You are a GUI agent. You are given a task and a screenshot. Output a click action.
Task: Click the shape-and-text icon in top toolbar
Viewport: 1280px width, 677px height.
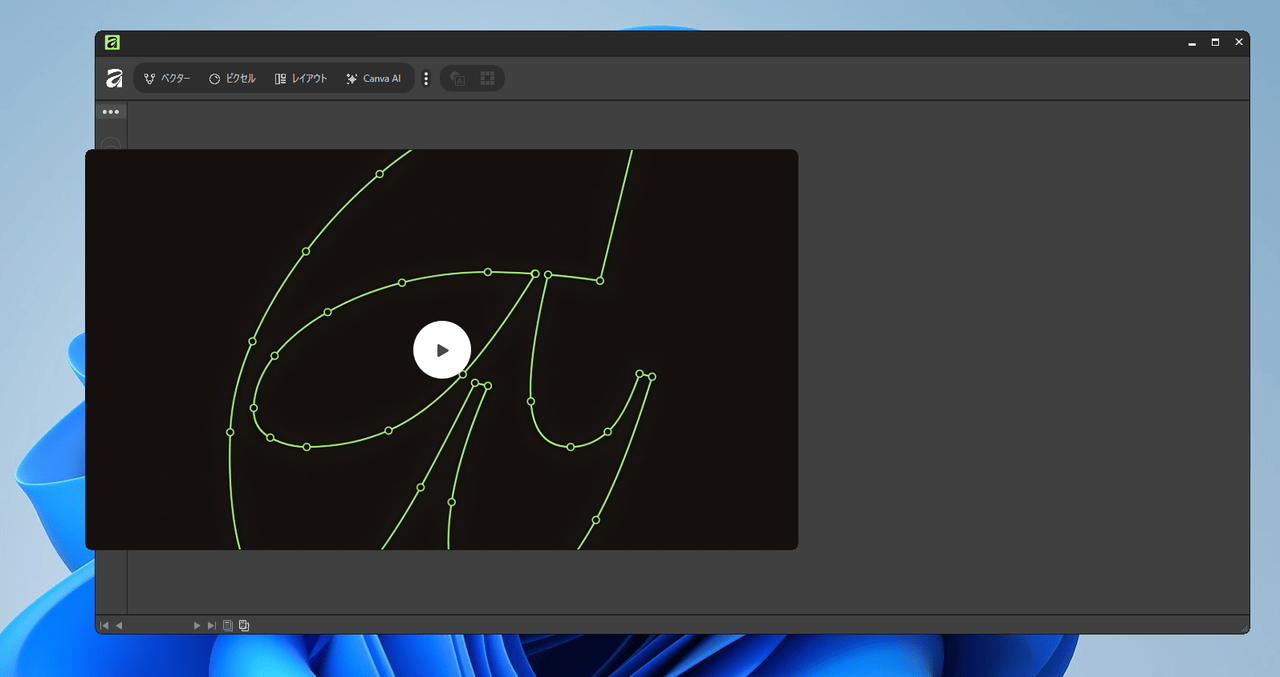pyautogui.click(x=458, y=79)
